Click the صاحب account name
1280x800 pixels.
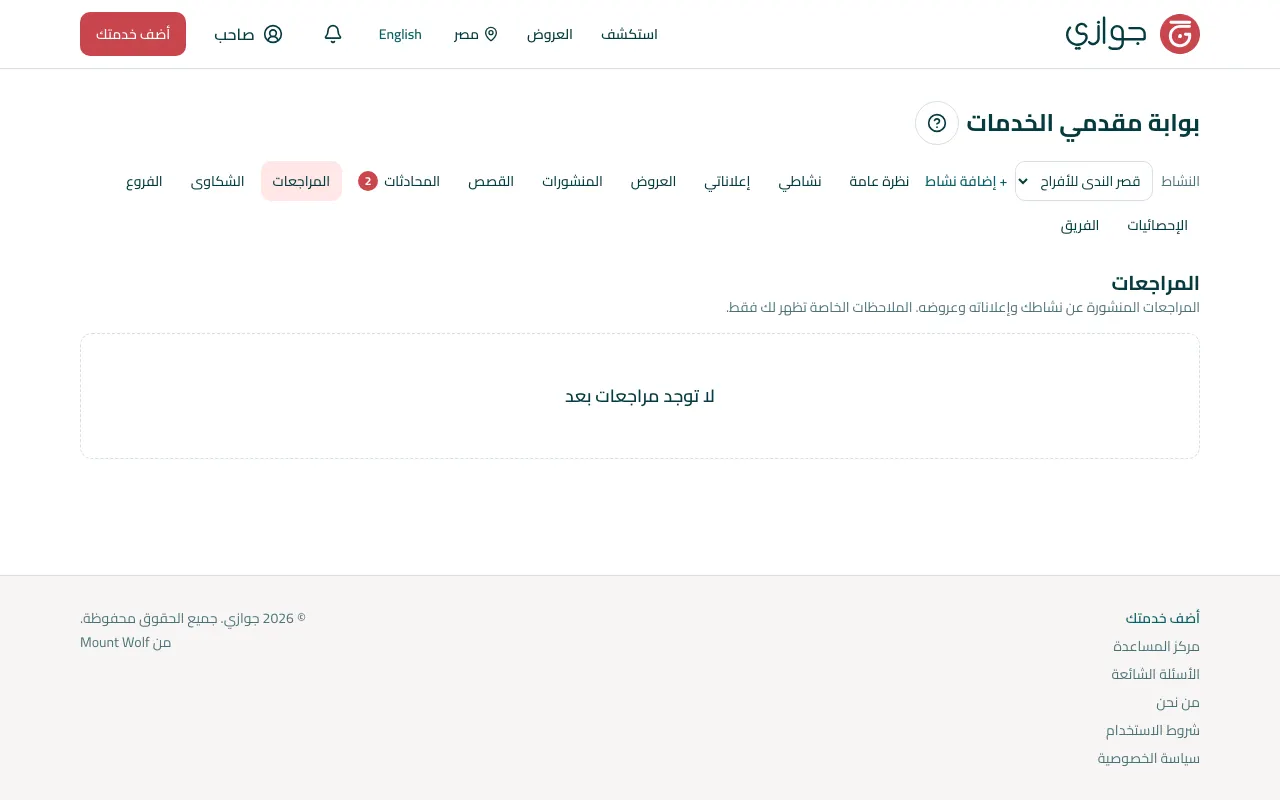[x=234, y=34]
